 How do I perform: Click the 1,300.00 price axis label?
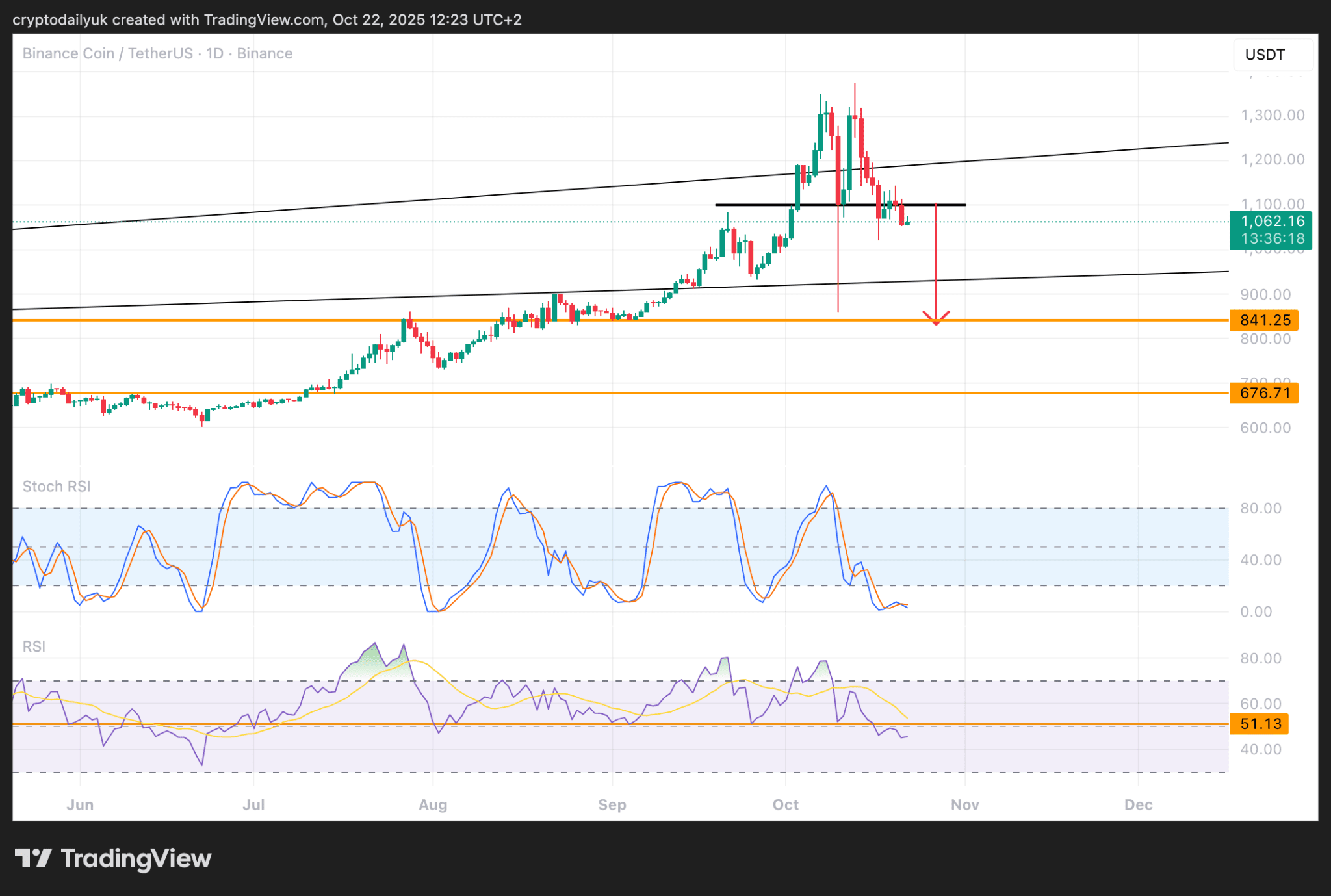coord(1272,116)
